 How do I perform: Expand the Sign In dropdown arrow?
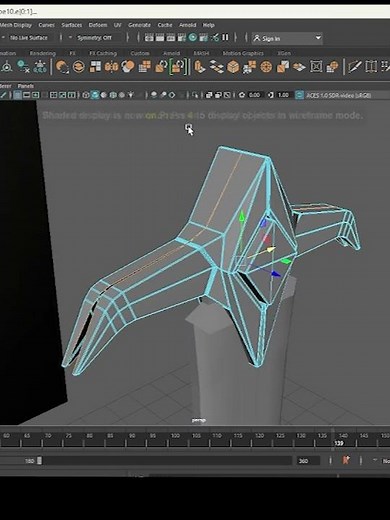[318, 38]
